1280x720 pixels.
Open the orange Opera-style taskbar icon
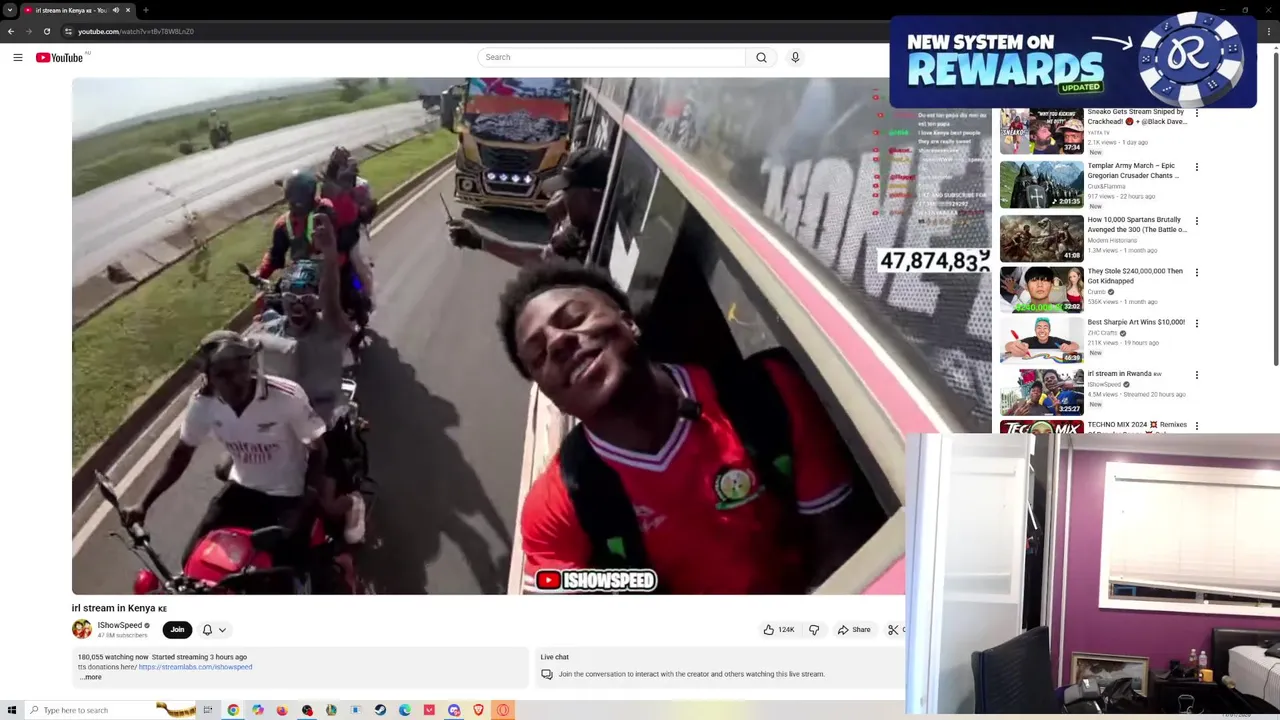[503, 710]
